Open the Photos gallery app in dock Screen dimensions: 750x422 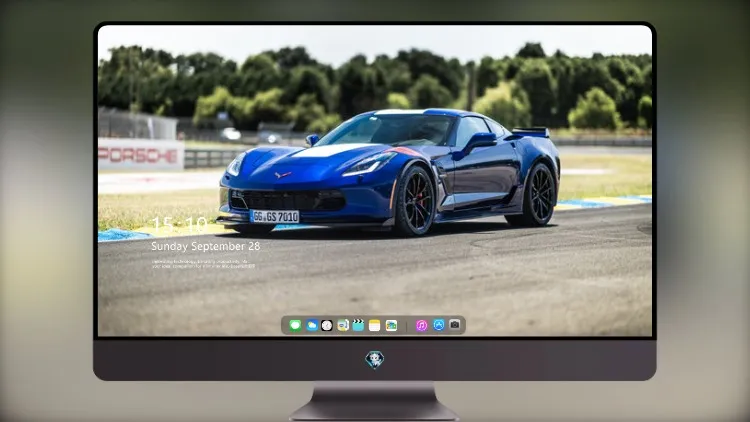coord(391,325)
